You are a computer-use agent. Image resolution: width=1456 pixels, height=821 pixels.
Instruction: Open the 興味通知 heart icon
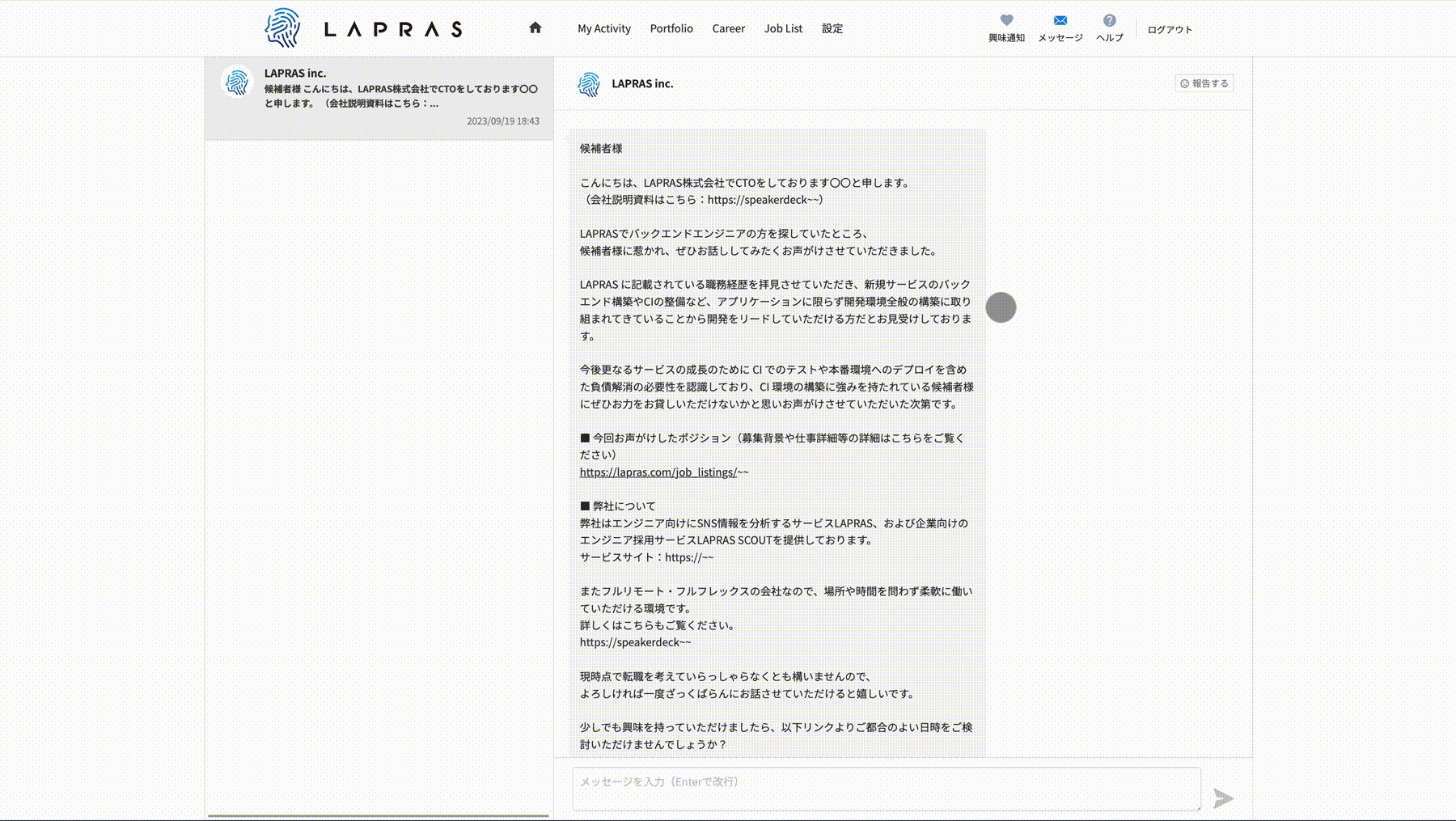(1006, 20)
